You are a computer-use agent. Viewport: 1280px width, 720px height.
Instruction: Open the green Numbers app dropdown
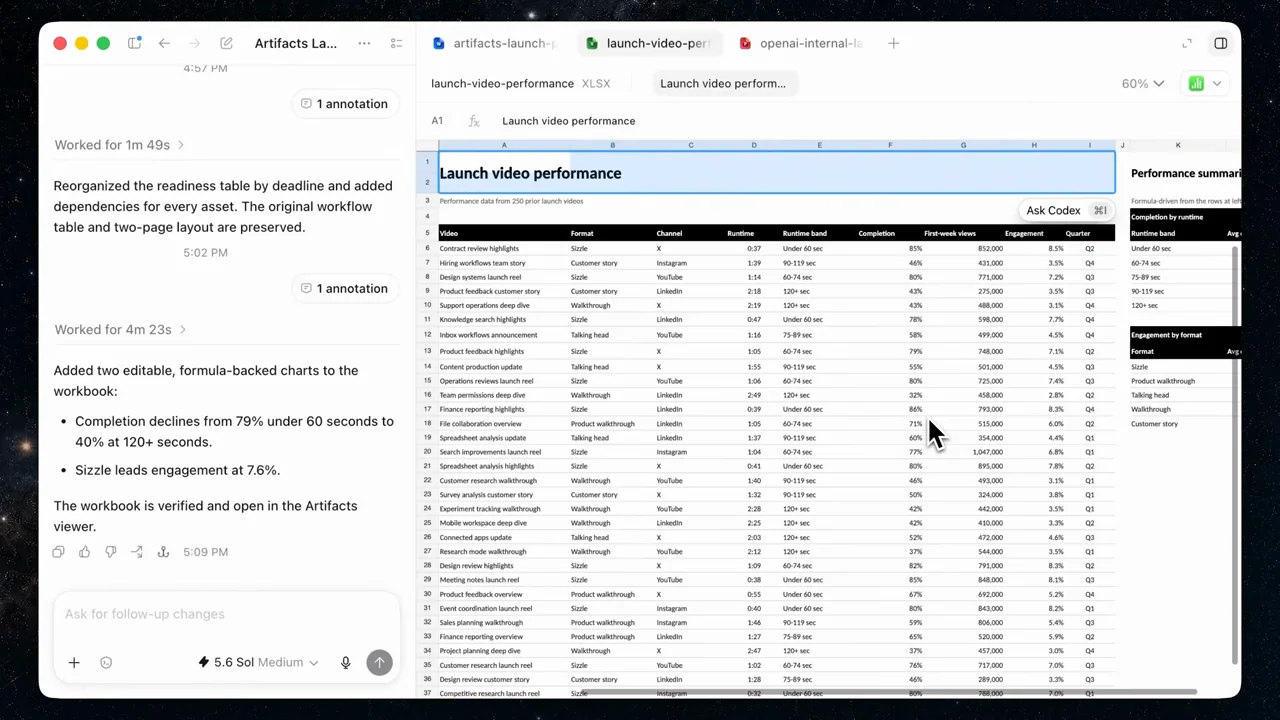[1204, 83]
